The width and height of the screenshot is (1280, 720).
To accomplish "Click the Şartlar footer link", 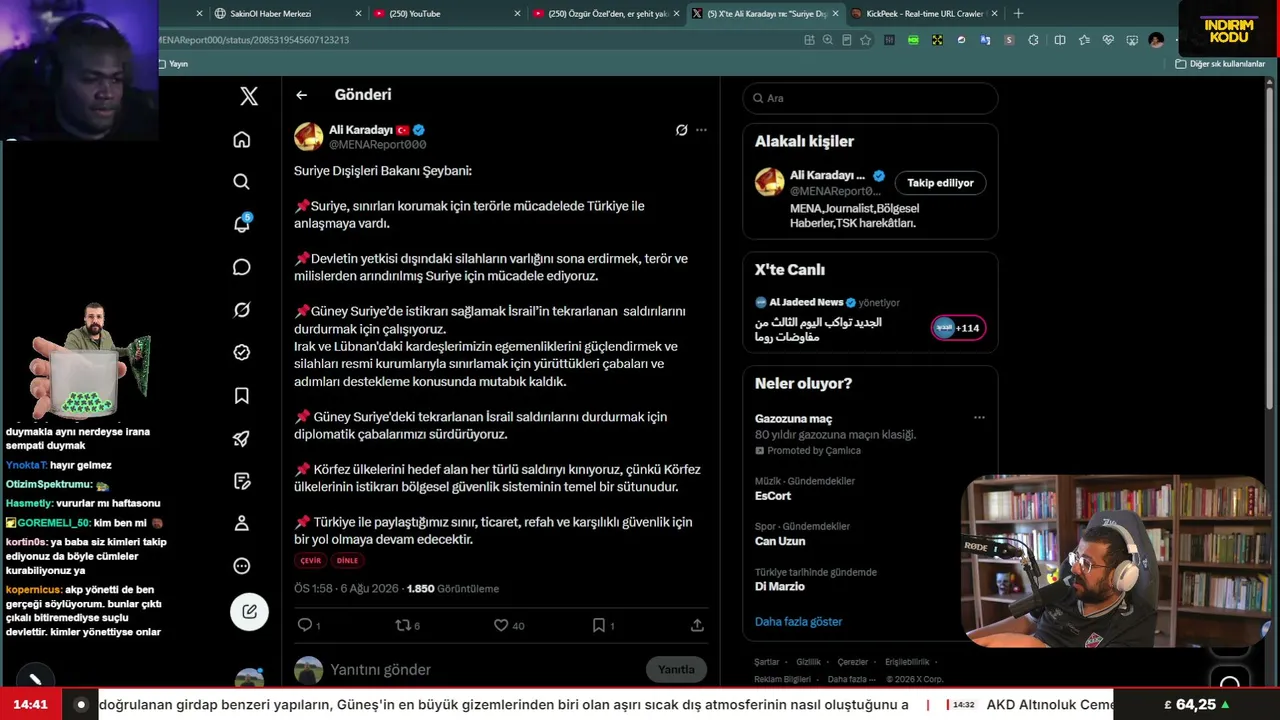I will click(767, 662).
